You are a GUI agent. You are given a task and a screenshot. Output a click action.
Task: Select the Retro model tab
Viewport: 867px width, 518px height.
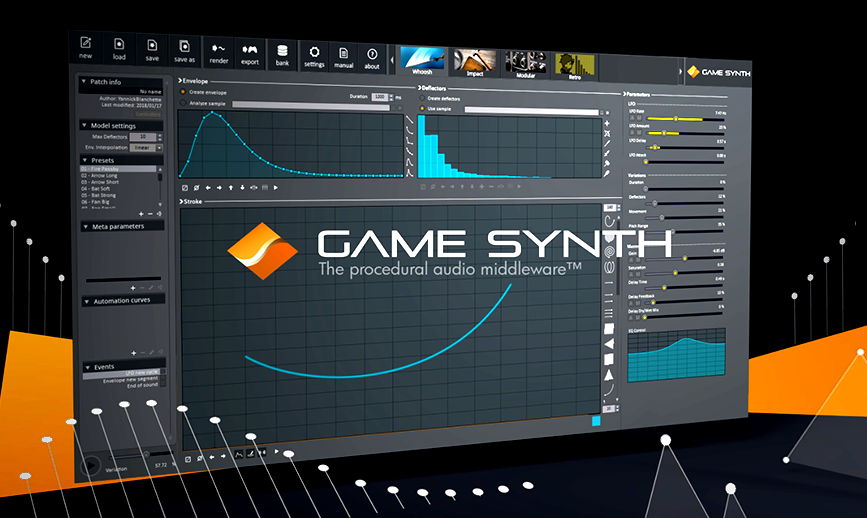(x=574, y=66)
